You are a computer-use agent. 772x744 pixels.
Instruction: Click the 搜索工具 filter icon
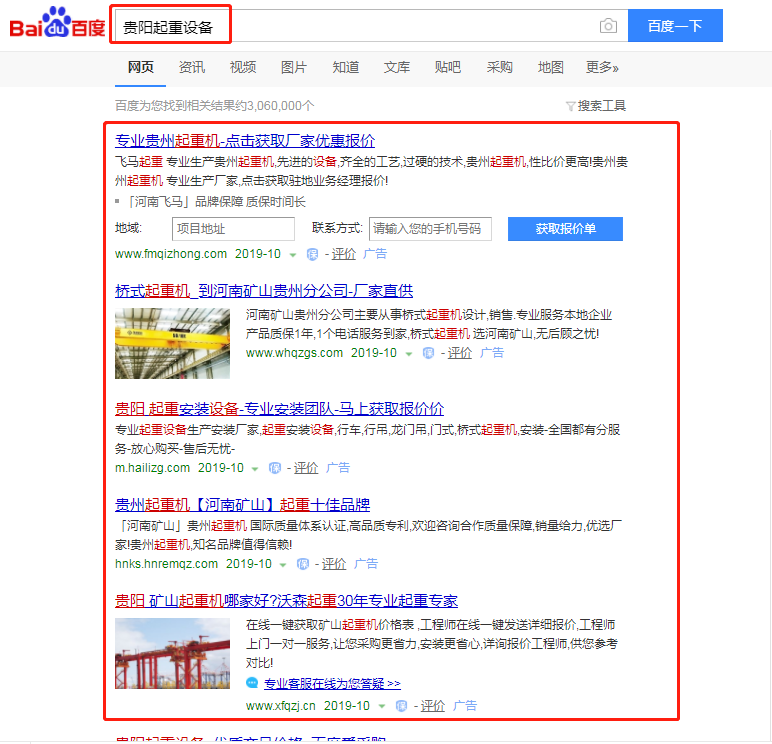(x=570, y=106)
